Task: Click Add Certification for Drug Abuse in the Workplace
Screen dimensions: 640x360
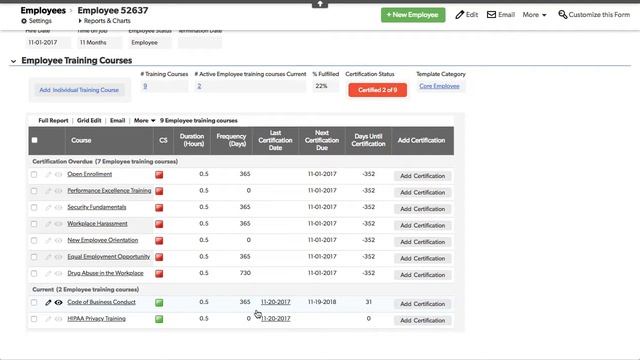Action: (x=422, y=275)
